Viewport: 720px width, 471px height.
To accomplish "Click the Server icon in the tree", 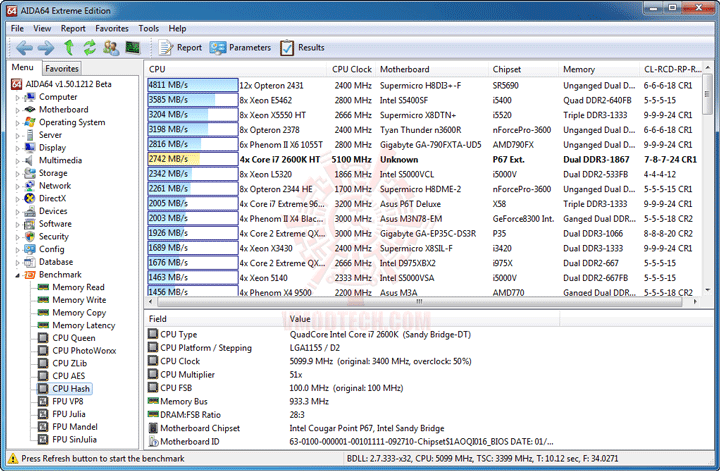I will tap(30, 135).
